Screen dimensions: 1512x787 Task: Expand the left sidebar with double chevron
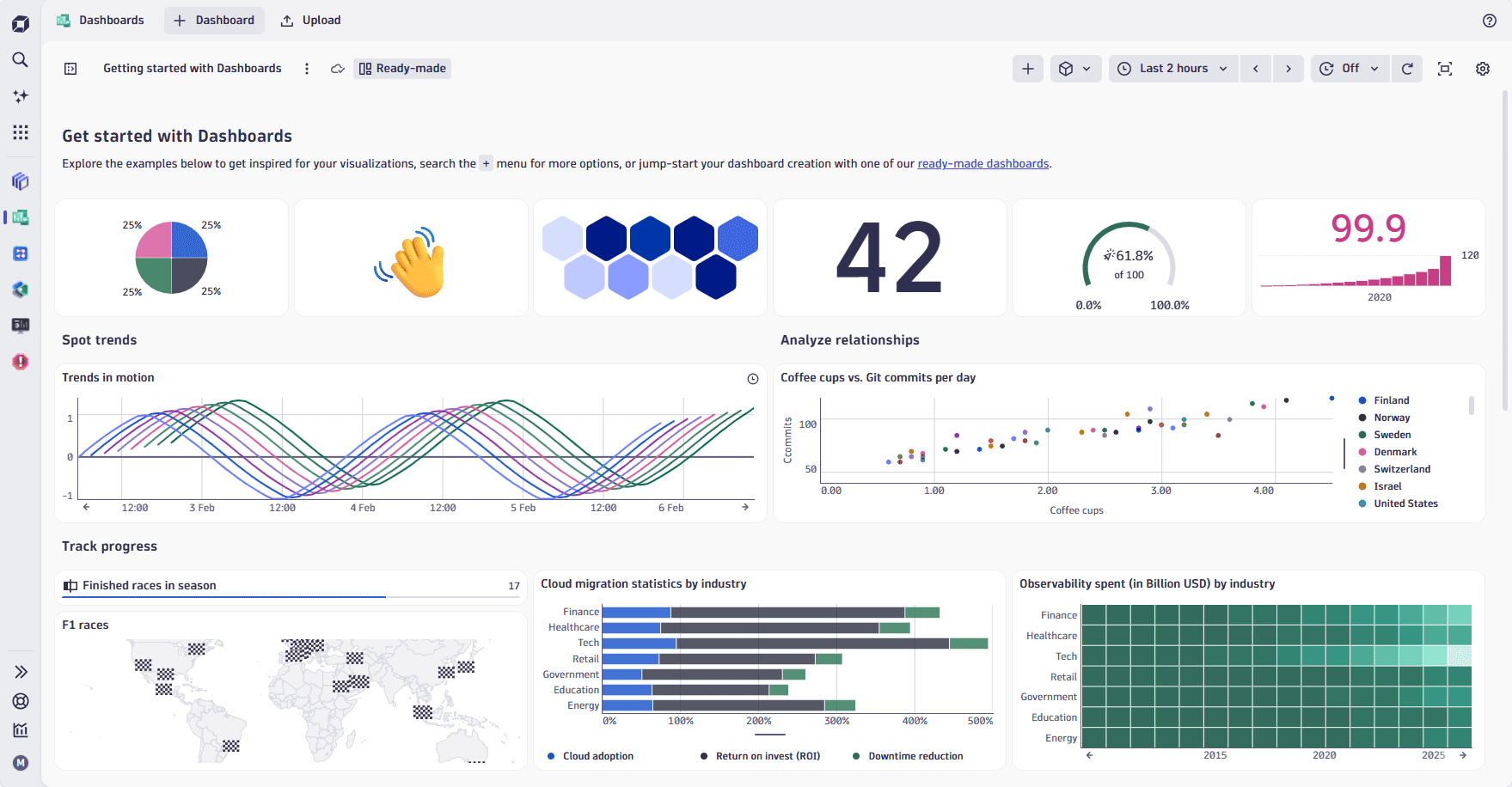point(21,672)
